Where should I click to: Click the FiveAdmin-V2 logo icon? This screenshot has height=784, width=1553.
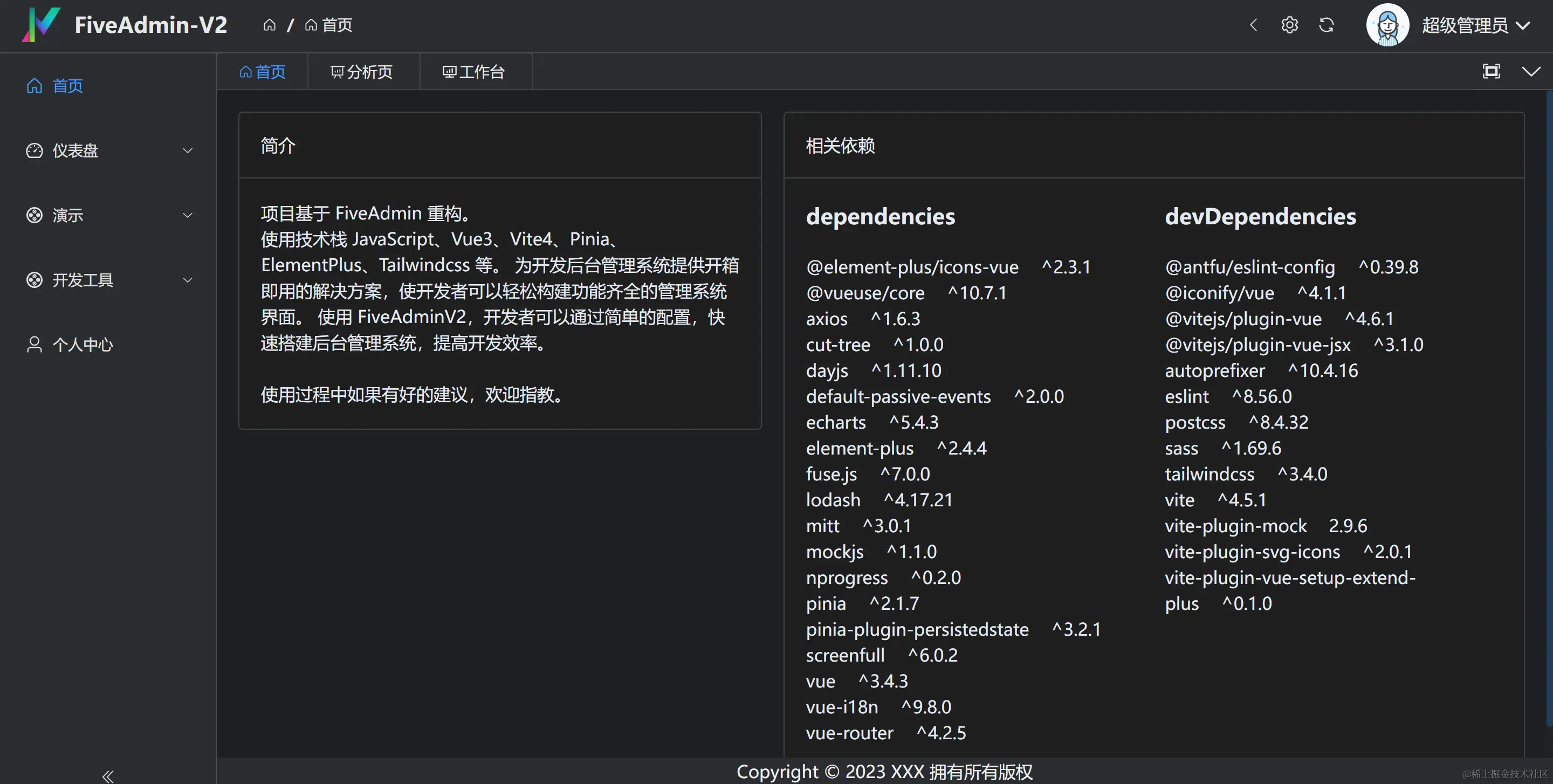[x=41, y=25]
